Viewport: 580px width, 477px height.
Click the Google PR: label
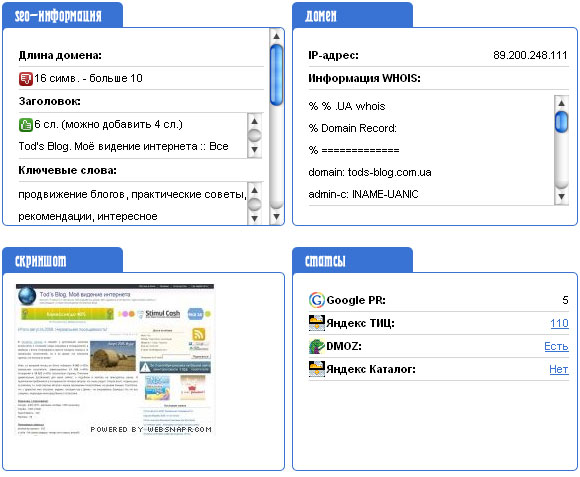click(356, 300)
